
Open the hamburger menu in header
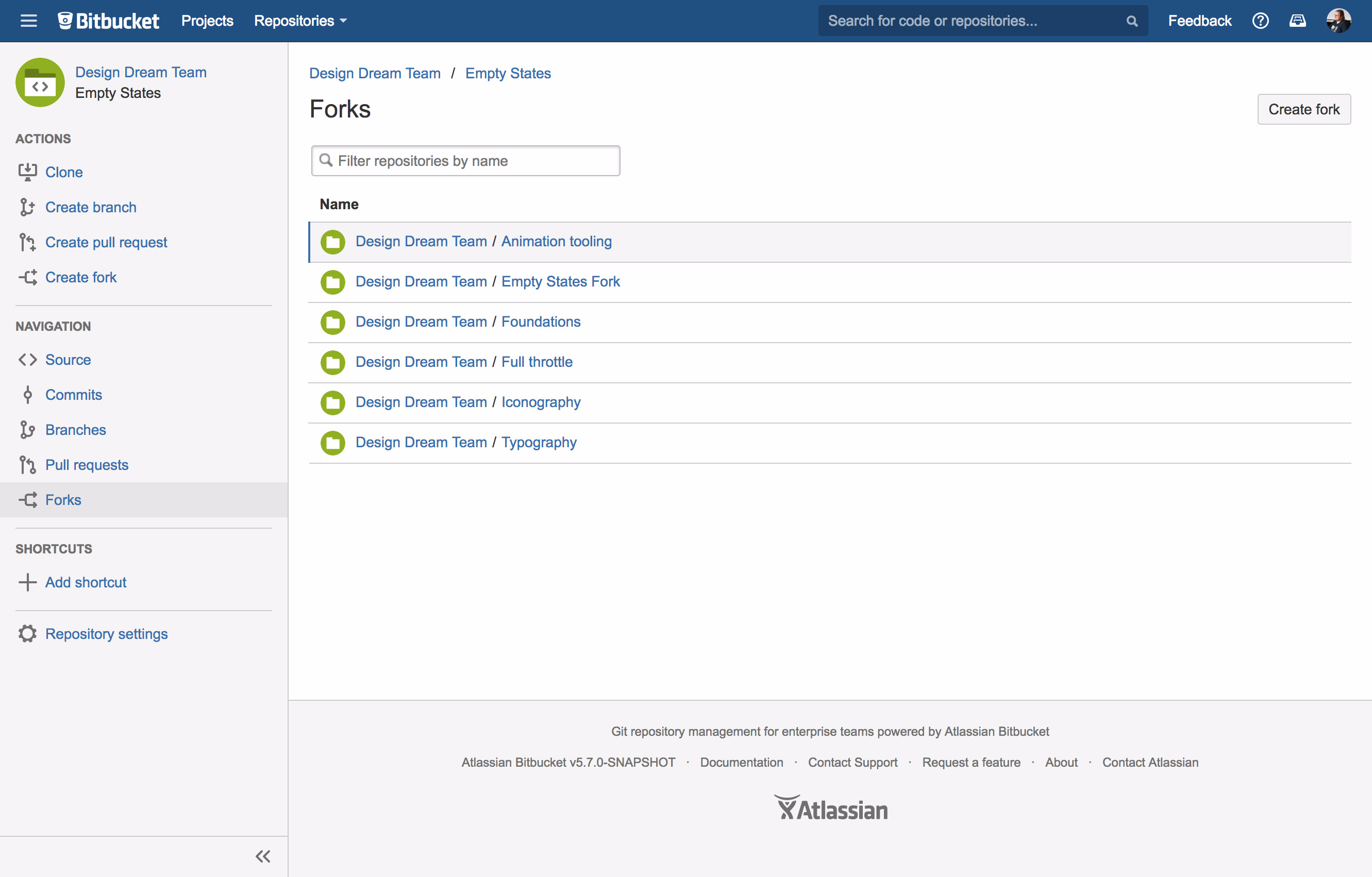(28, 21)
